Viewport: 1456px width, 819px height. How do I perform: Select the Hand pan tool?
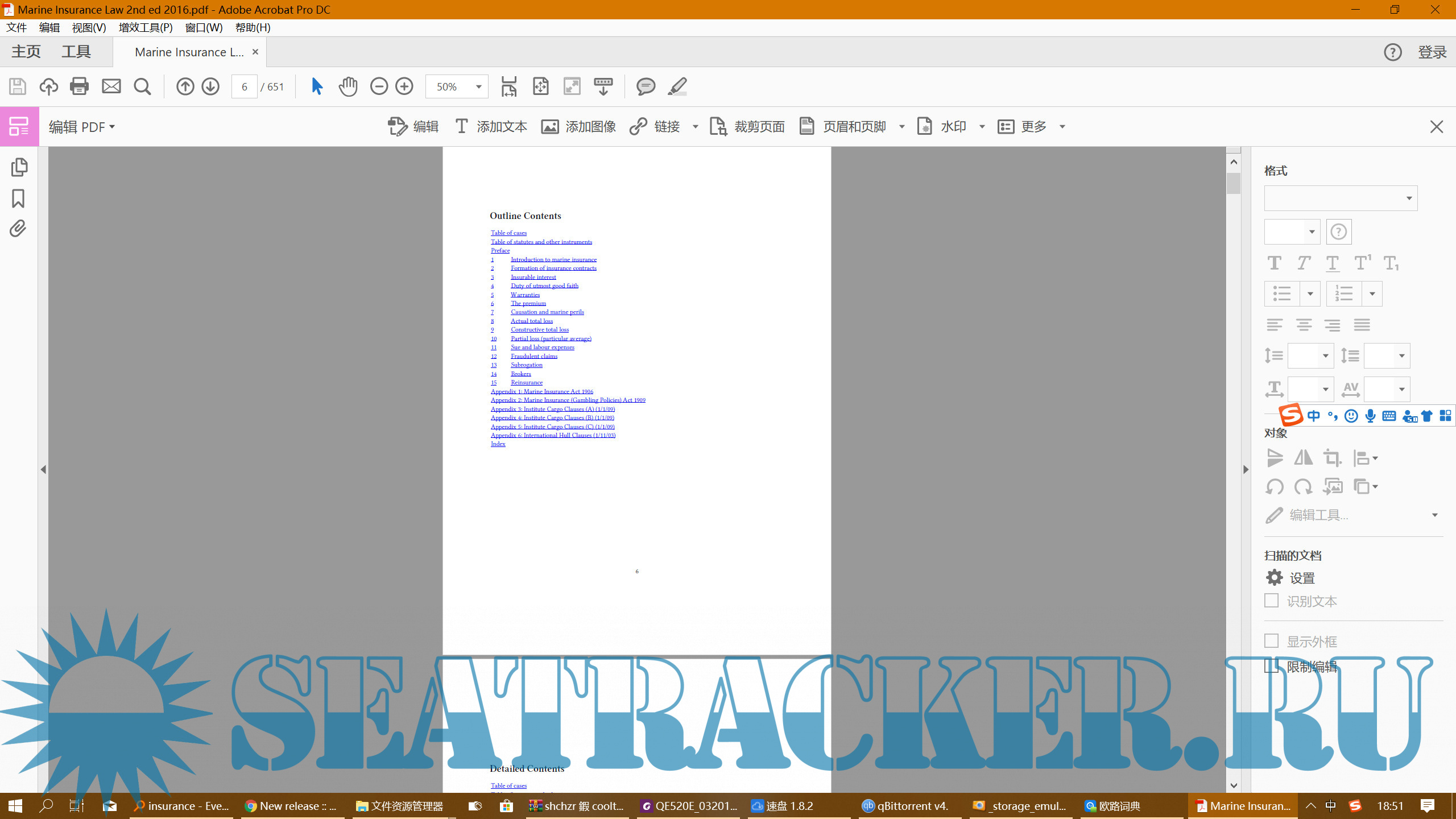[x=348, y=86]
